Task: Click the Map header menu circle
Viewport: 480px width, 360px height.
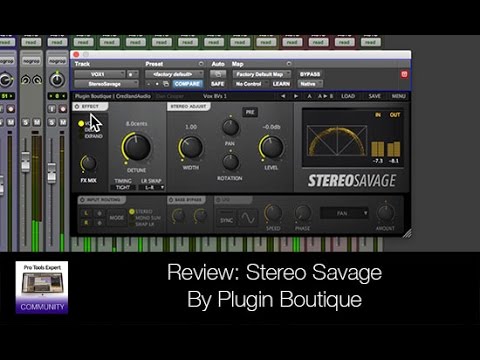Action: point(289,64)
